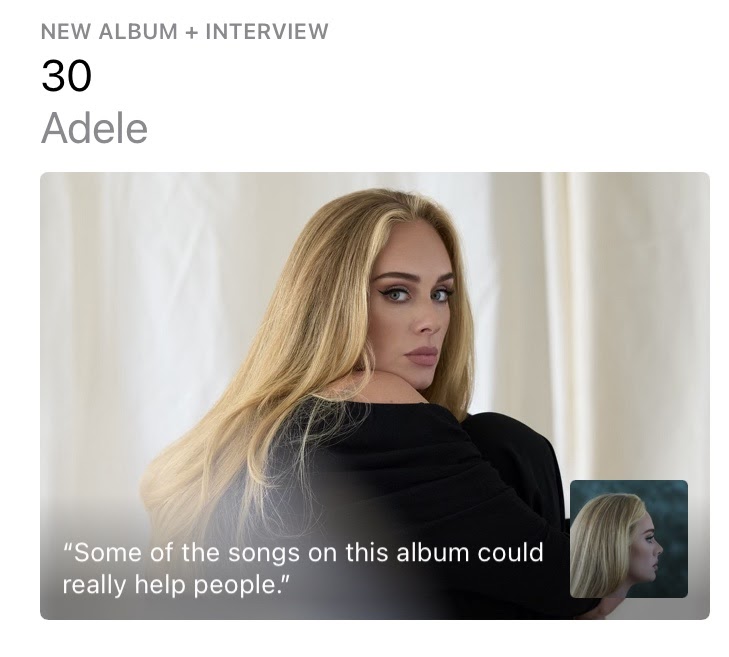Open the artist name Adele link
The height and width of the screenshot is (657, 729).
point(94,128)
